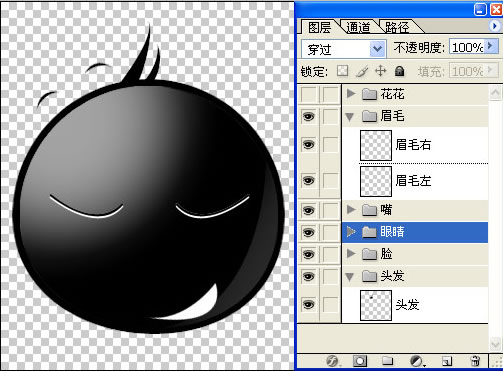Hide the 脸 group
503x371 pixels.
(x=308, y=254)
